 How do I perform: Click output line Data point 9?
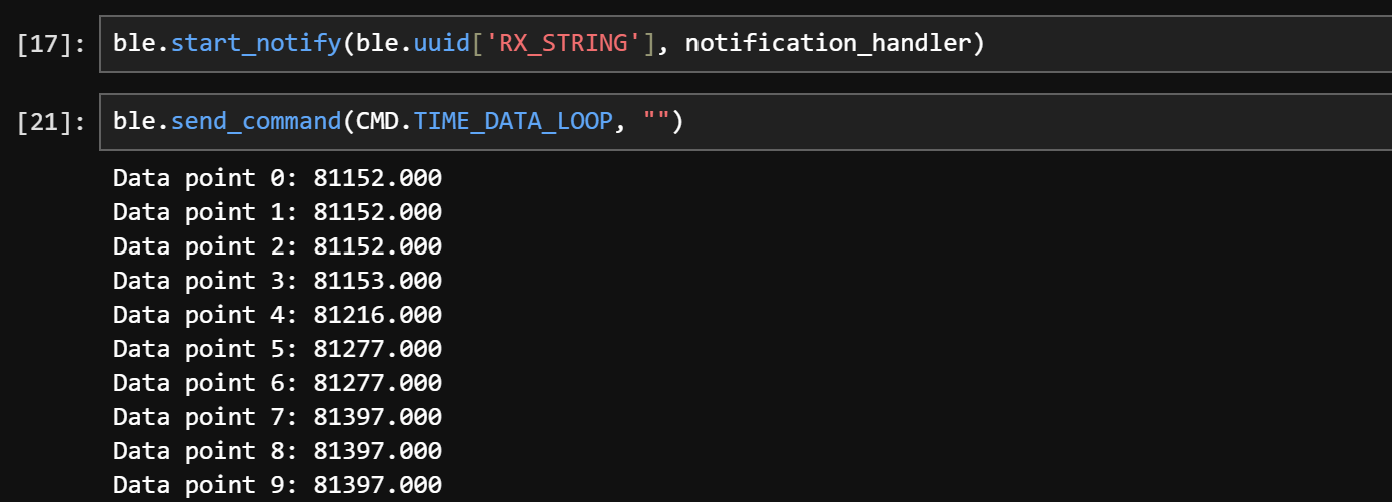(277, 485)
